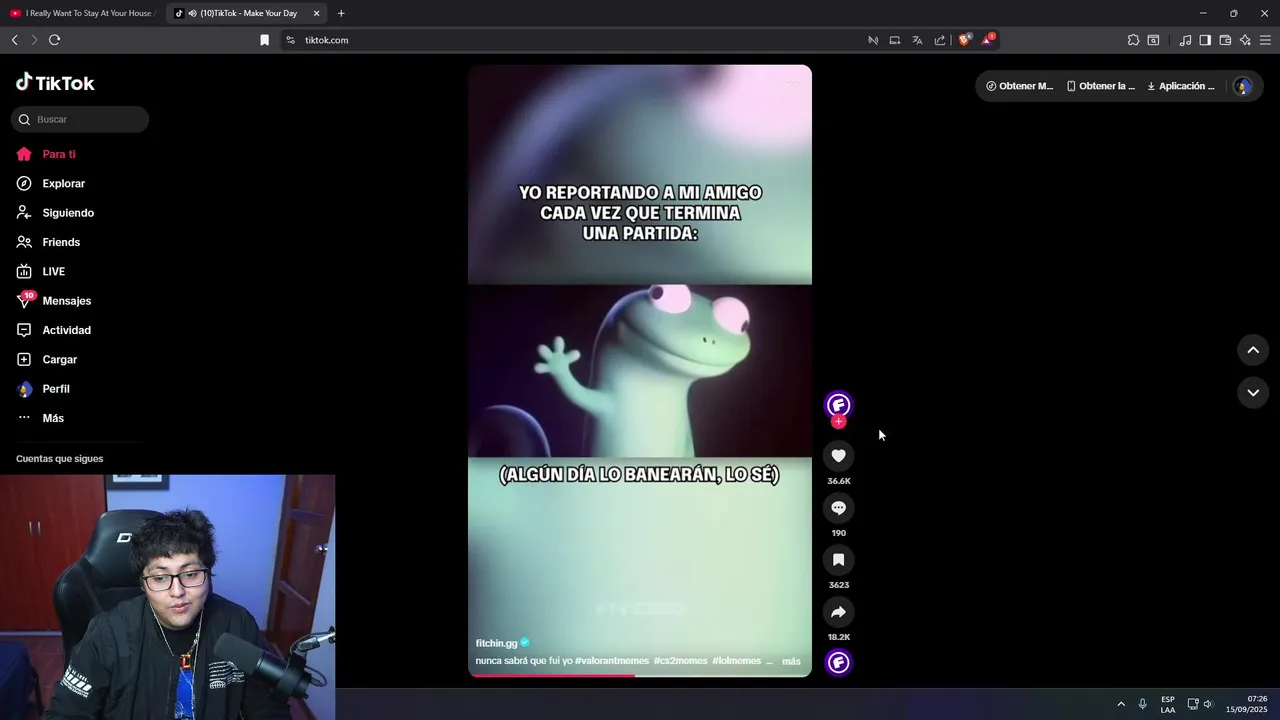Image resolution: width=1280 pixels, height=720 pixels.
Task: Close the TikTok tab
Action: pos(317,13)
